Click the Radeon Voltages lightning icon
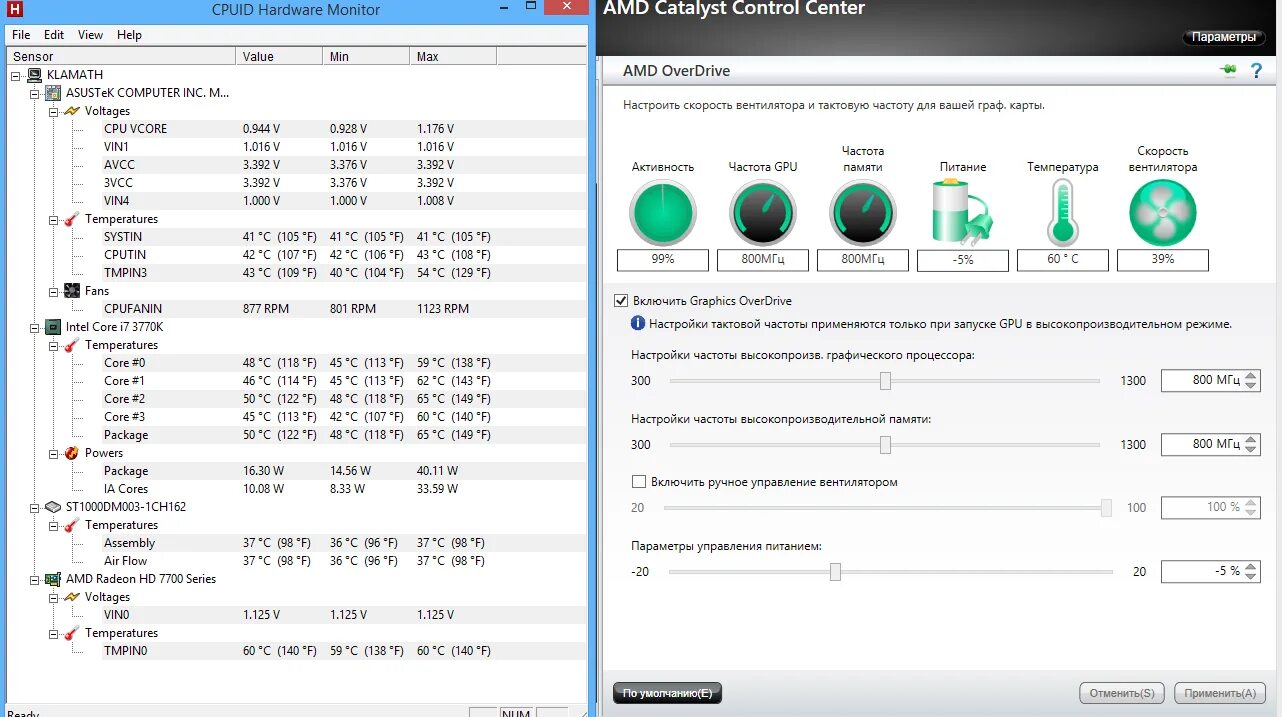The image size is (1282, 717). [x=72, y=597]
